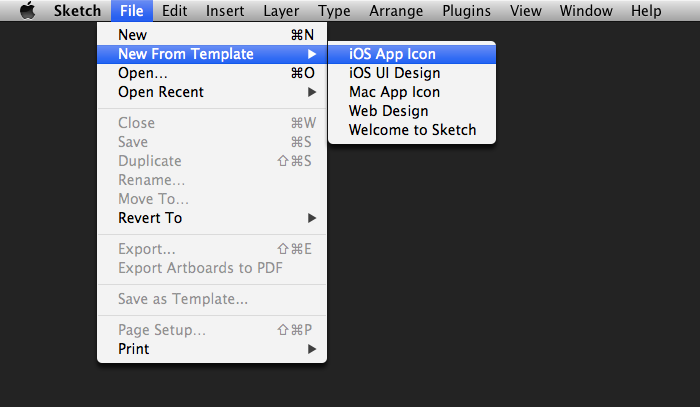Click Export Artboards to PDF item

(212, 268)
